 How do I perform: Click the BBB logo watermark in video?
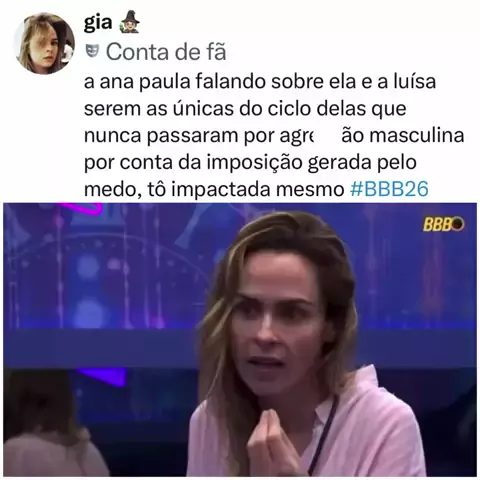click(443, 226)
